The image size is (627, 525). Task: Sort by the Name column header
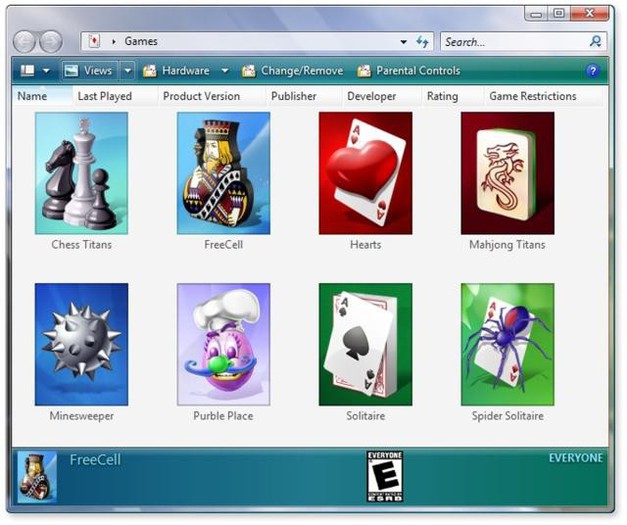click(33, 97)
